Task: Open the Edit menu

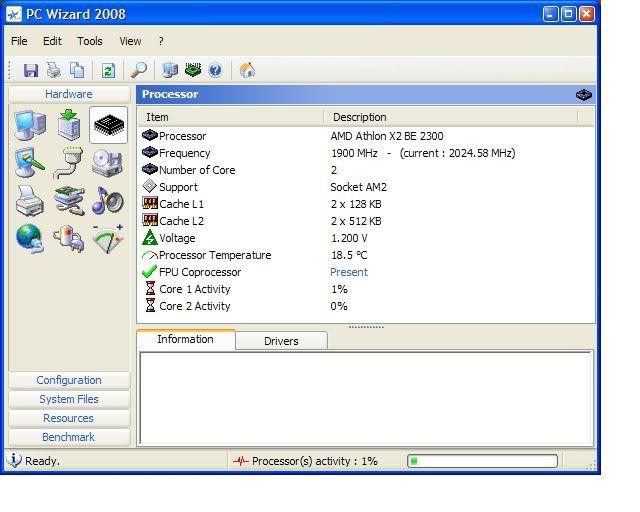Action: [52, 41]
